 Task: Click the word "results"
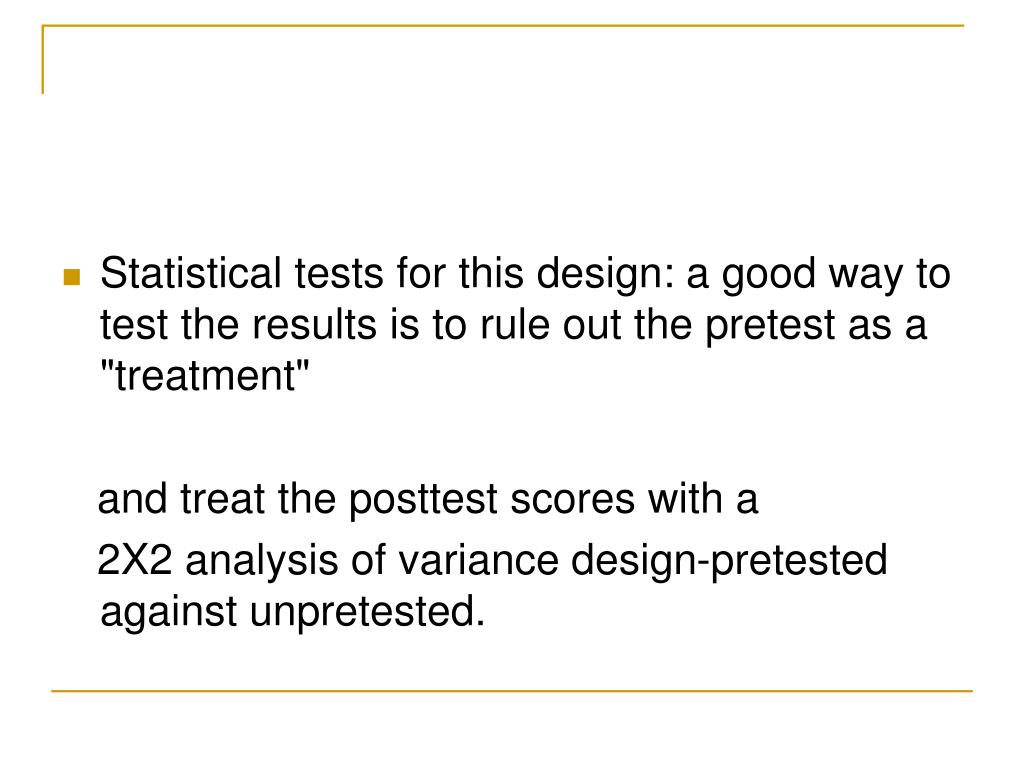(315, 325)
